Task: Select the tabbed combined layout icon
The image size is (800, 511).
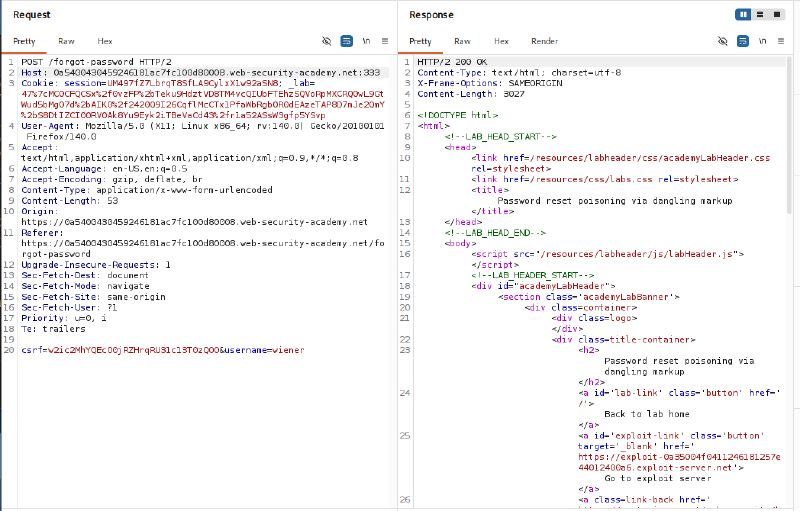Action: click(777, 14)
